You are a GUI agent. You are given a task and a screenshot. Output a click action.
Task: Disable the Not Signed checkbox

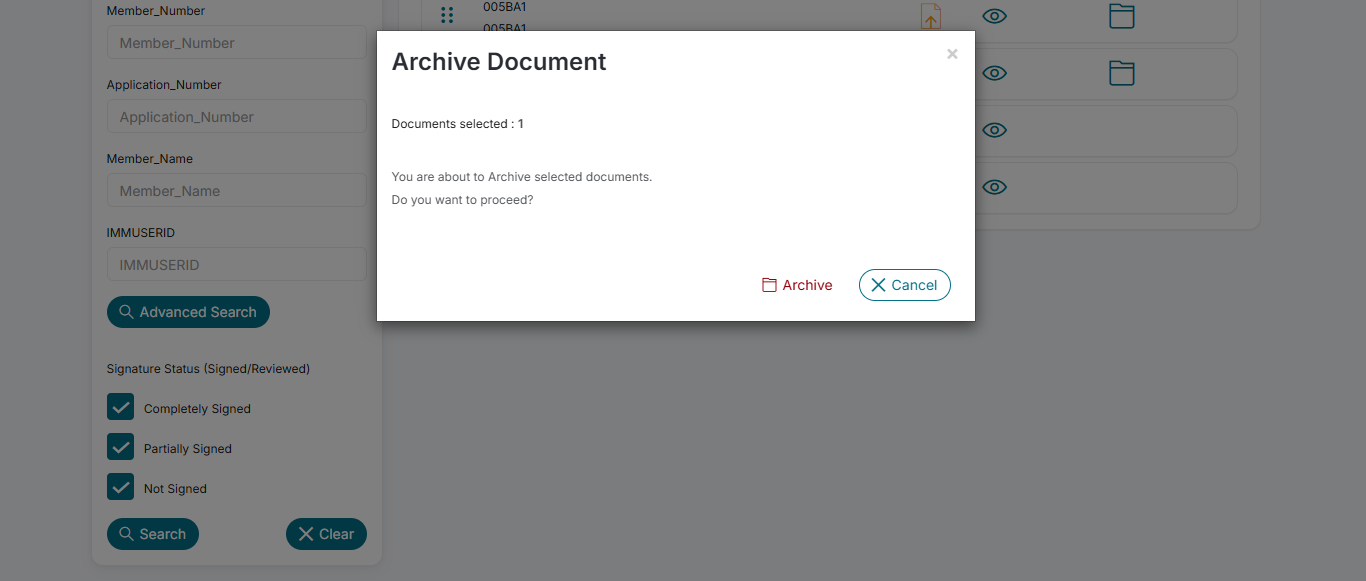(x=120, y=487)
